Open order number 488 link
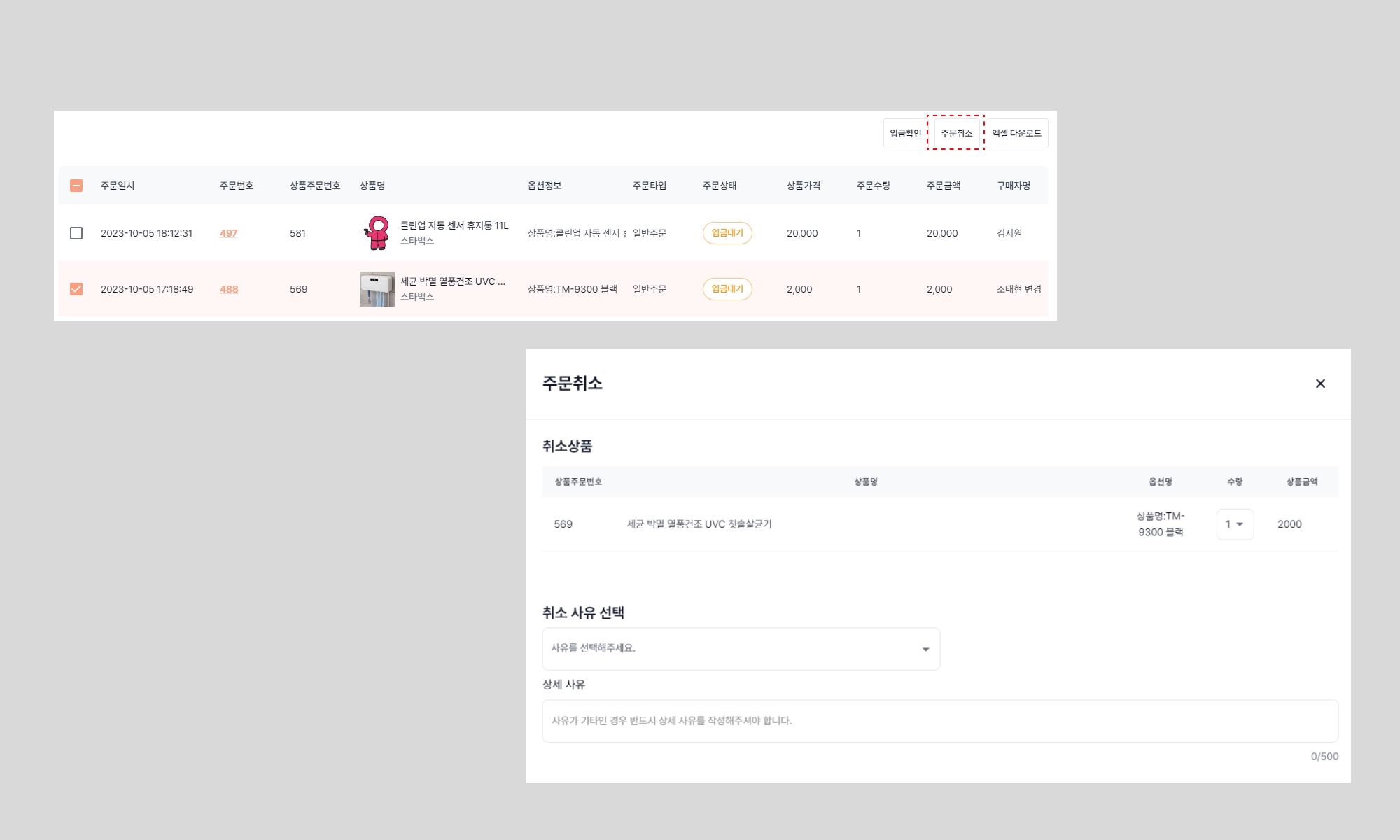Image resolution: width=1400 pixels, height=840 pixels. pos(229,289)
